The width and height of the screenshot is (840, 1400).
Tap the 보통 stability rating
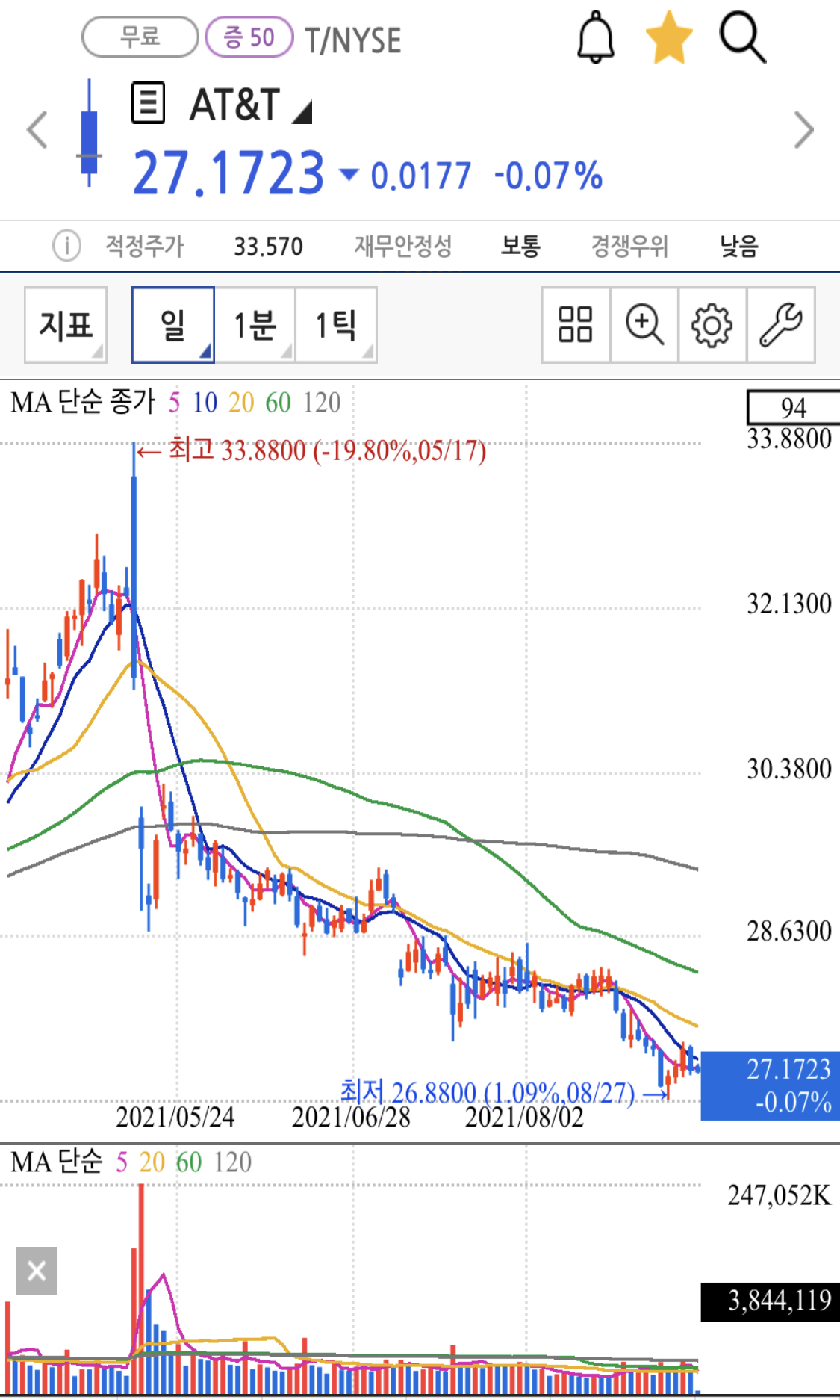tap(520, 245)
